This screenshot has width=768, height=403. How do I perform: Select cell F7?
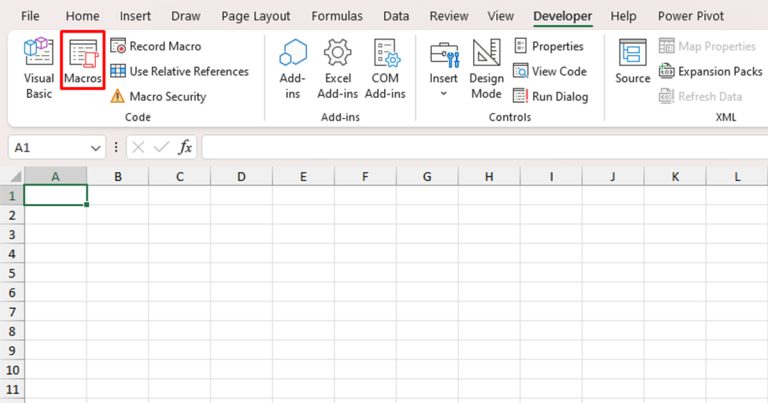365,311
